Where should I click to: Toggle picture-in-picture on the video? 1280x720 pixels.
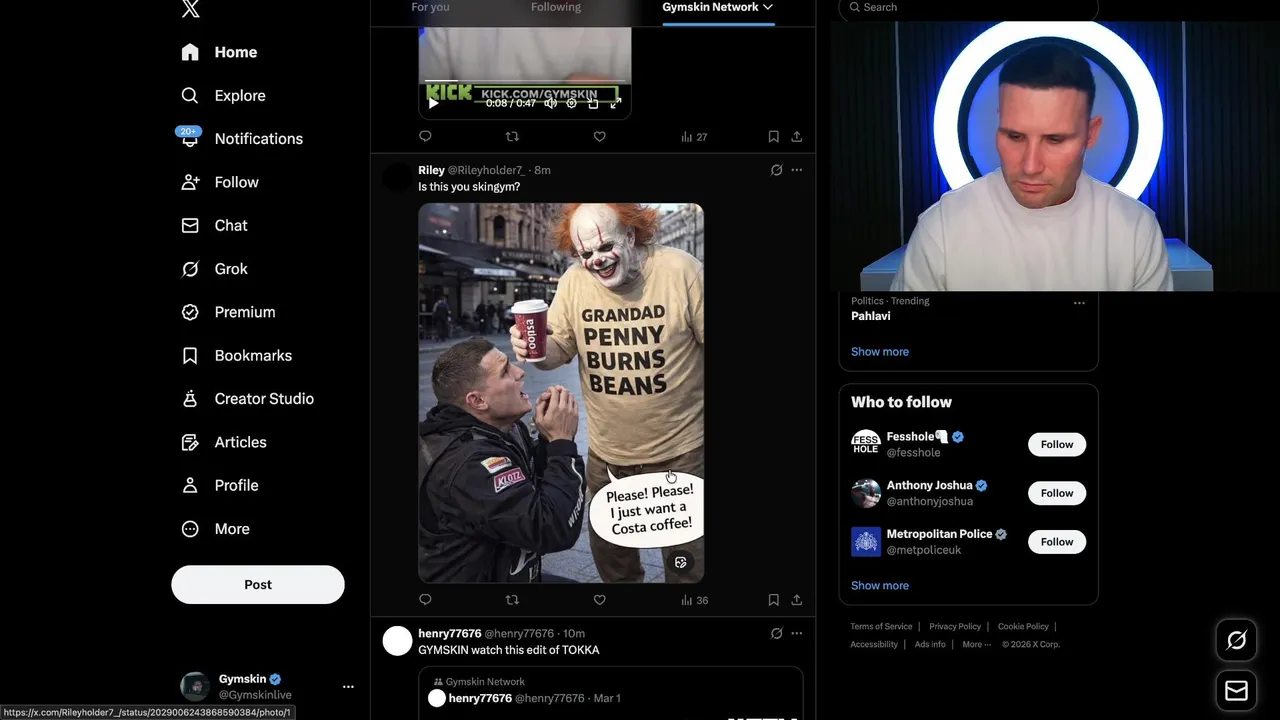[x=593, y=103]
